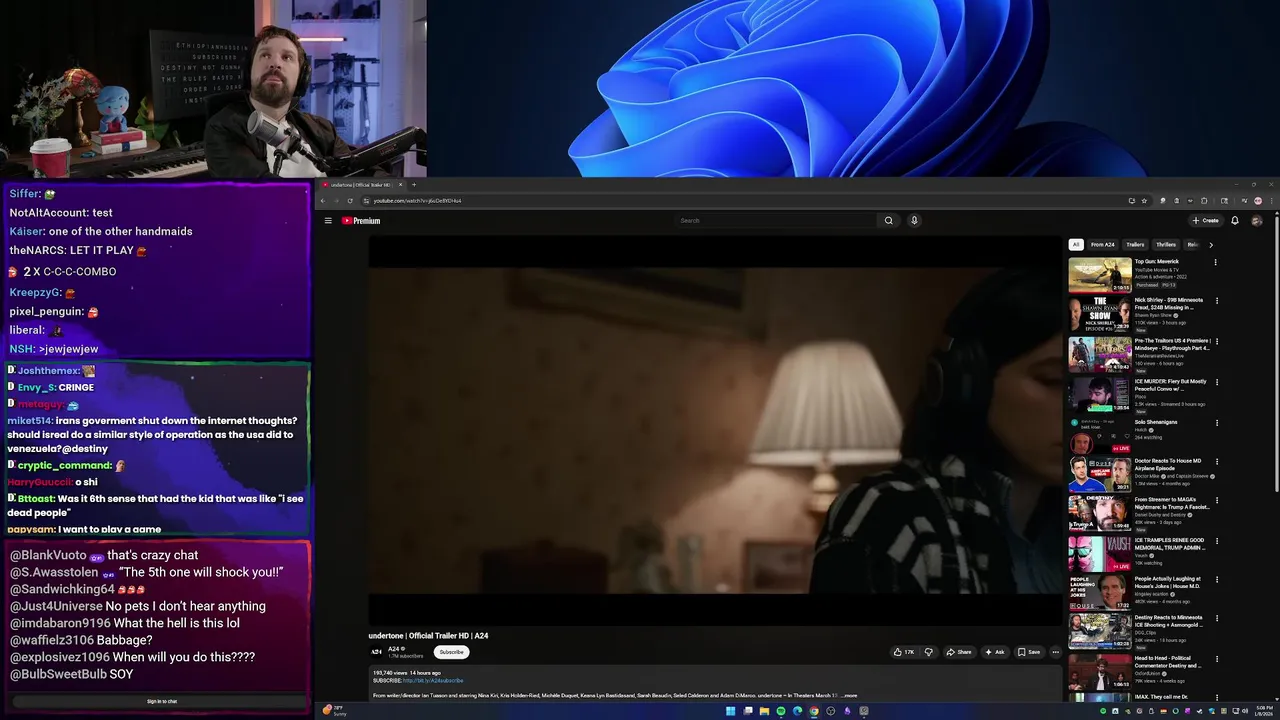Expand the description with ...more

[x=849, y=695]
